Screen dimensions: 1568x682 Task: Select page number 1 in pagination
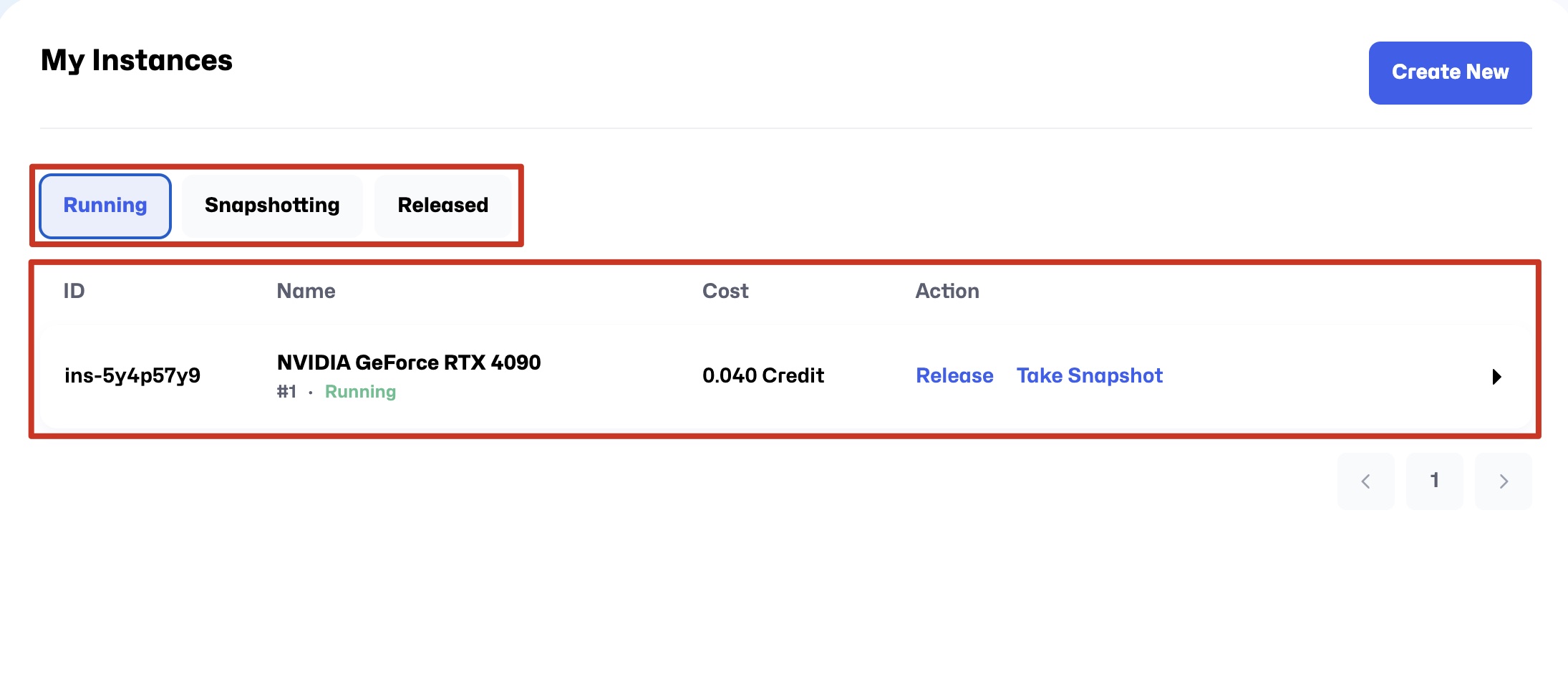(1434, 481)
